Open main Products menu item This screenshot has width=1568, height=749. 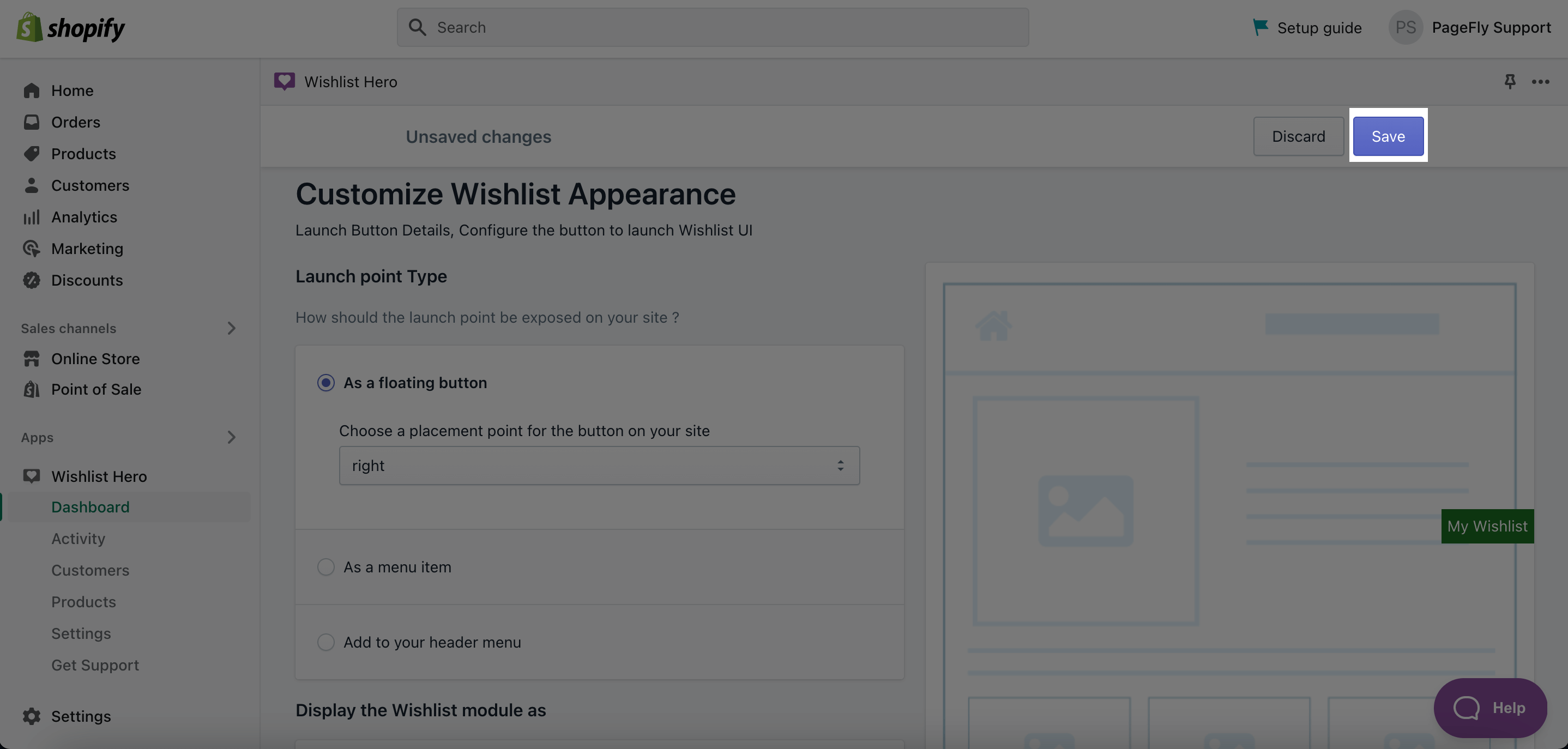pyautogui.click(x=83, y=154)
